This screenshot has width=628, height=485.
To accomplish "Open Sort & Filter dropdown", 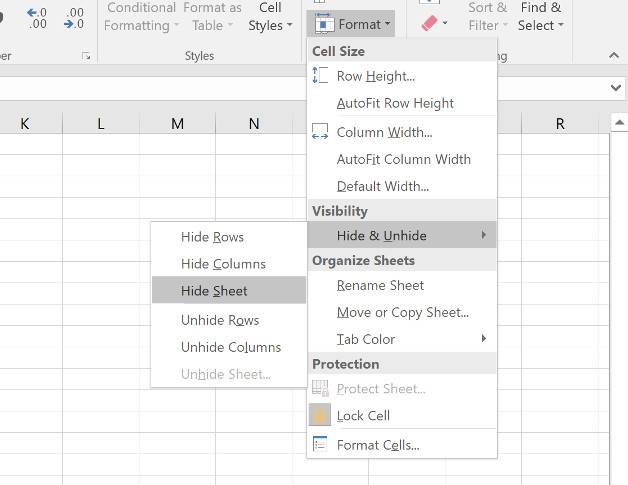I will [488, 17].
